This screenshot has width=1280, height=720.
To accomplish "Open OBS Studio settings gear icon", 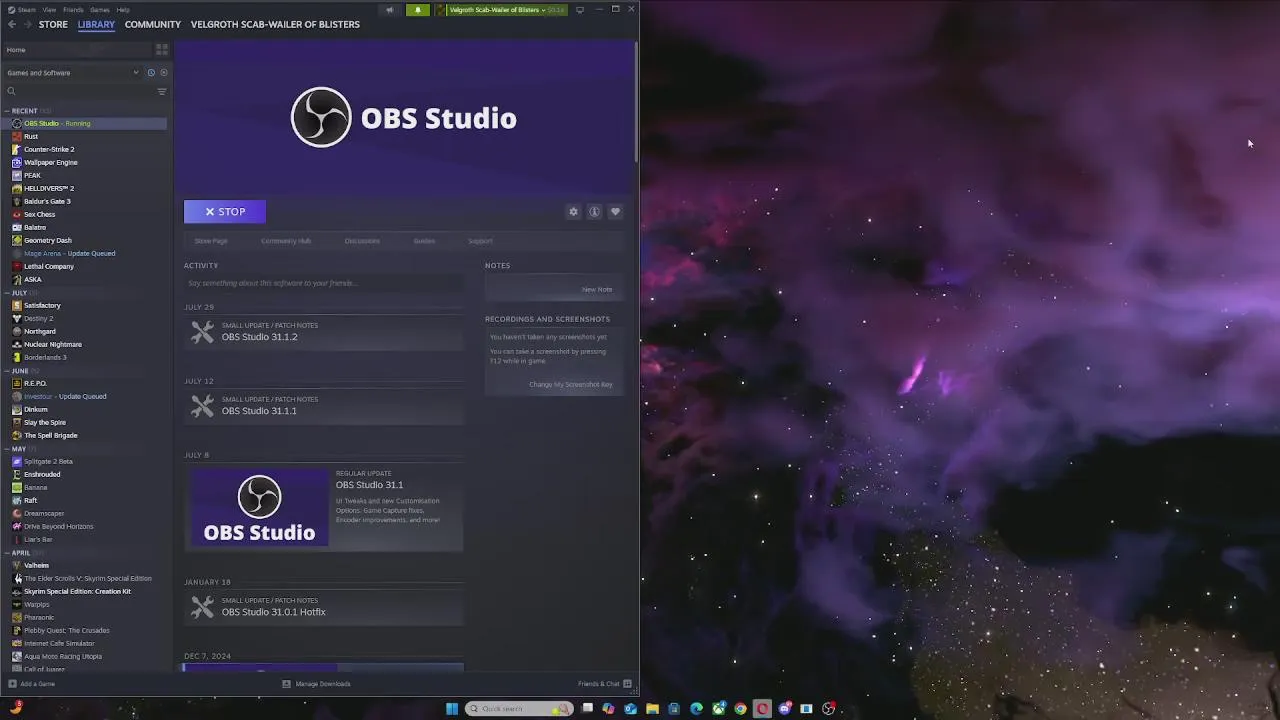I will click(573, 211).
